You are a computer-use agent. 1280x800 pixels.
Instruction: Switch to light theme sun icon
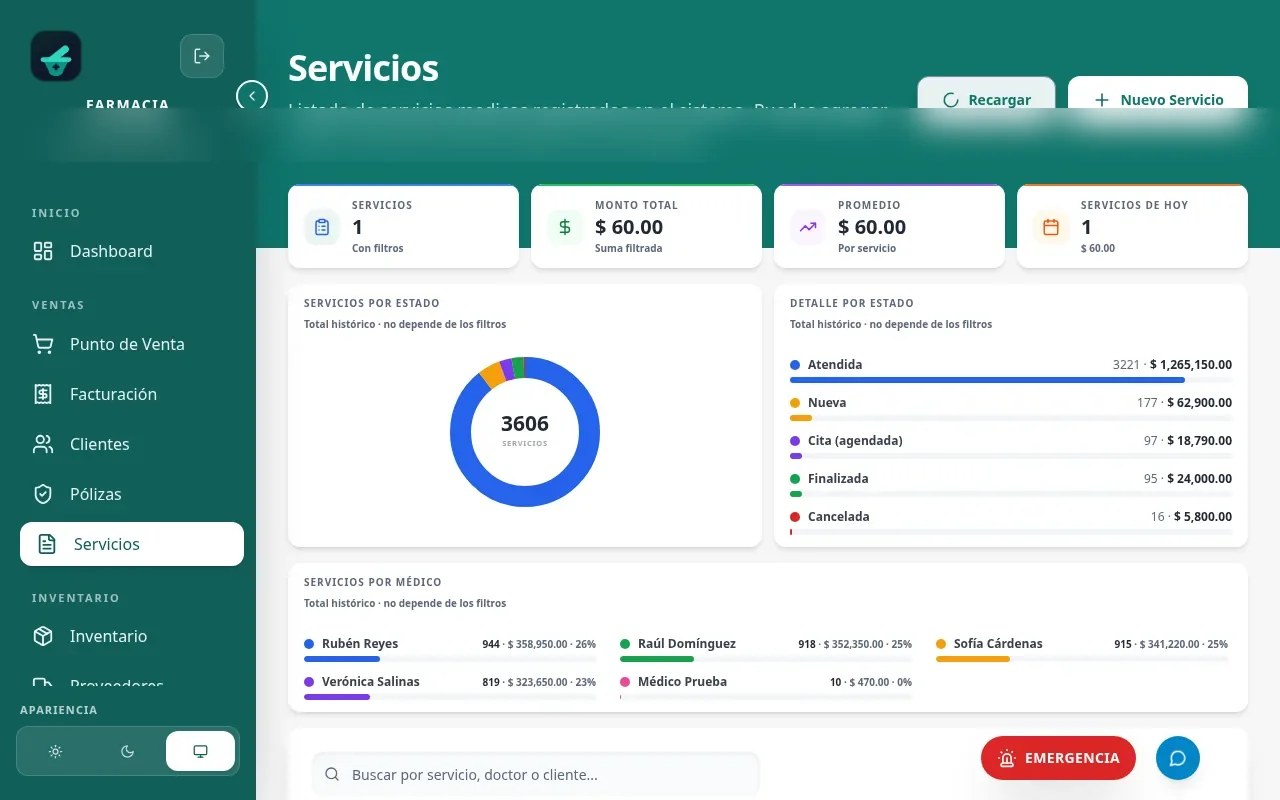coord(56,751)
